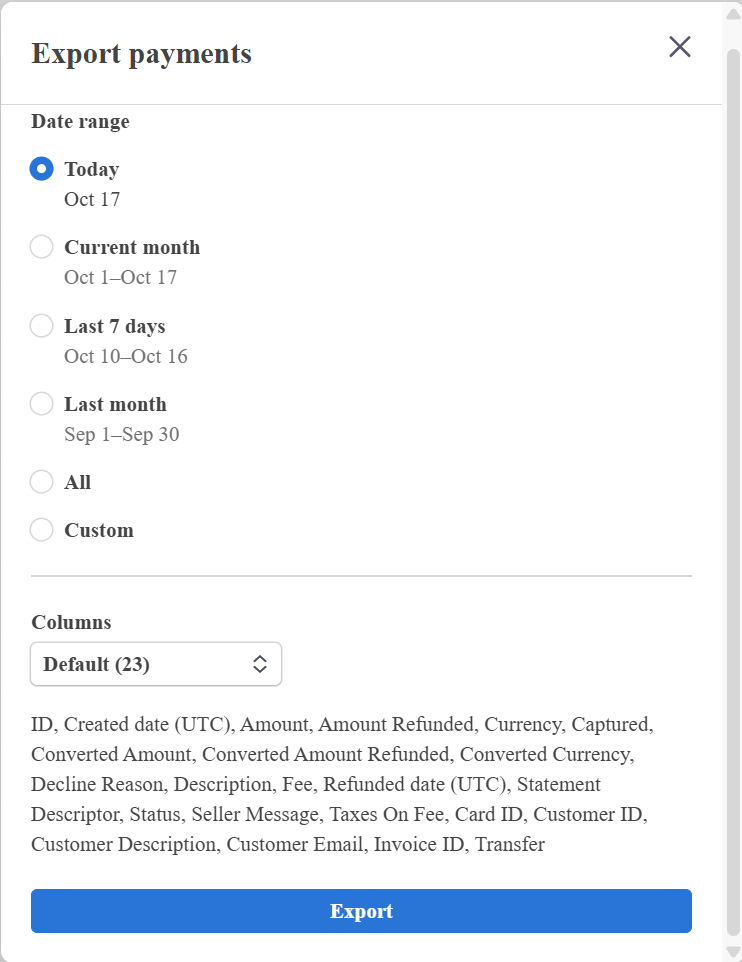Click the 'Oct 1–Oct 17' date text
The height and width of the screenshot is (962, 742).
[x=121, y=277]
